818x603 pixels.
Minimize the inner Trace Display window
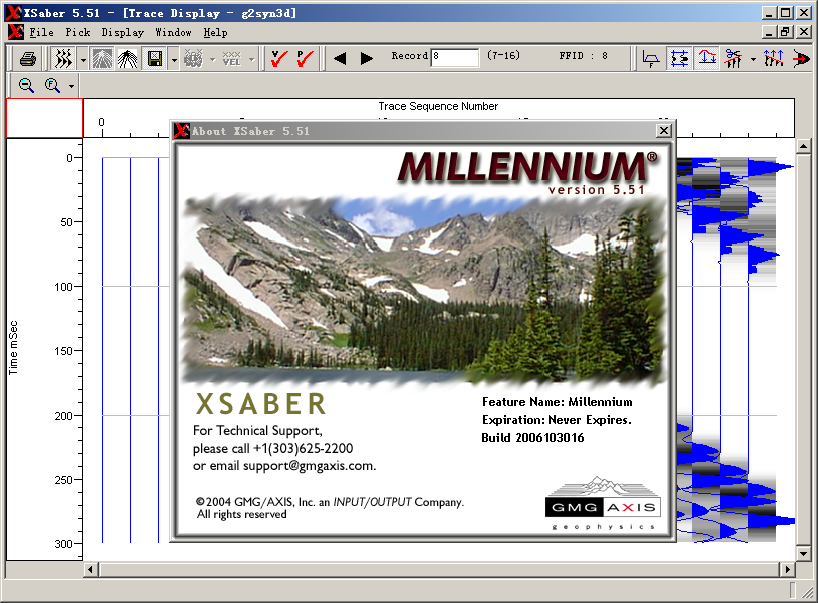coord(769,32)
